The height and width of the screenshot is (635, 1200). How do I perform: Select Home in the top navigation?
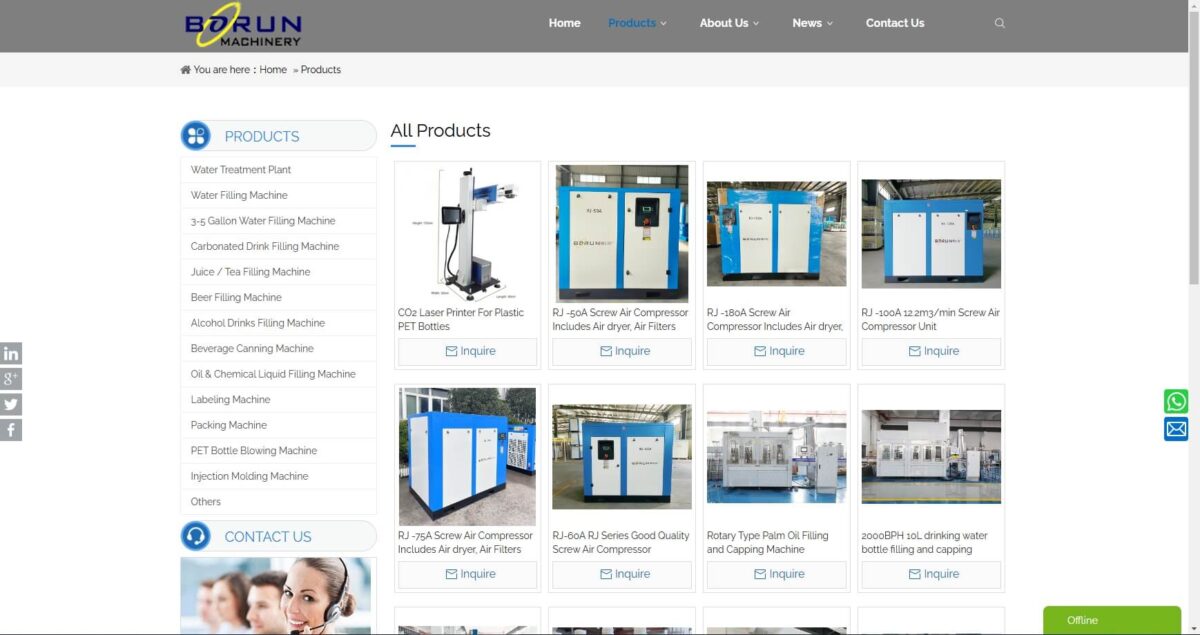point(564,22)
